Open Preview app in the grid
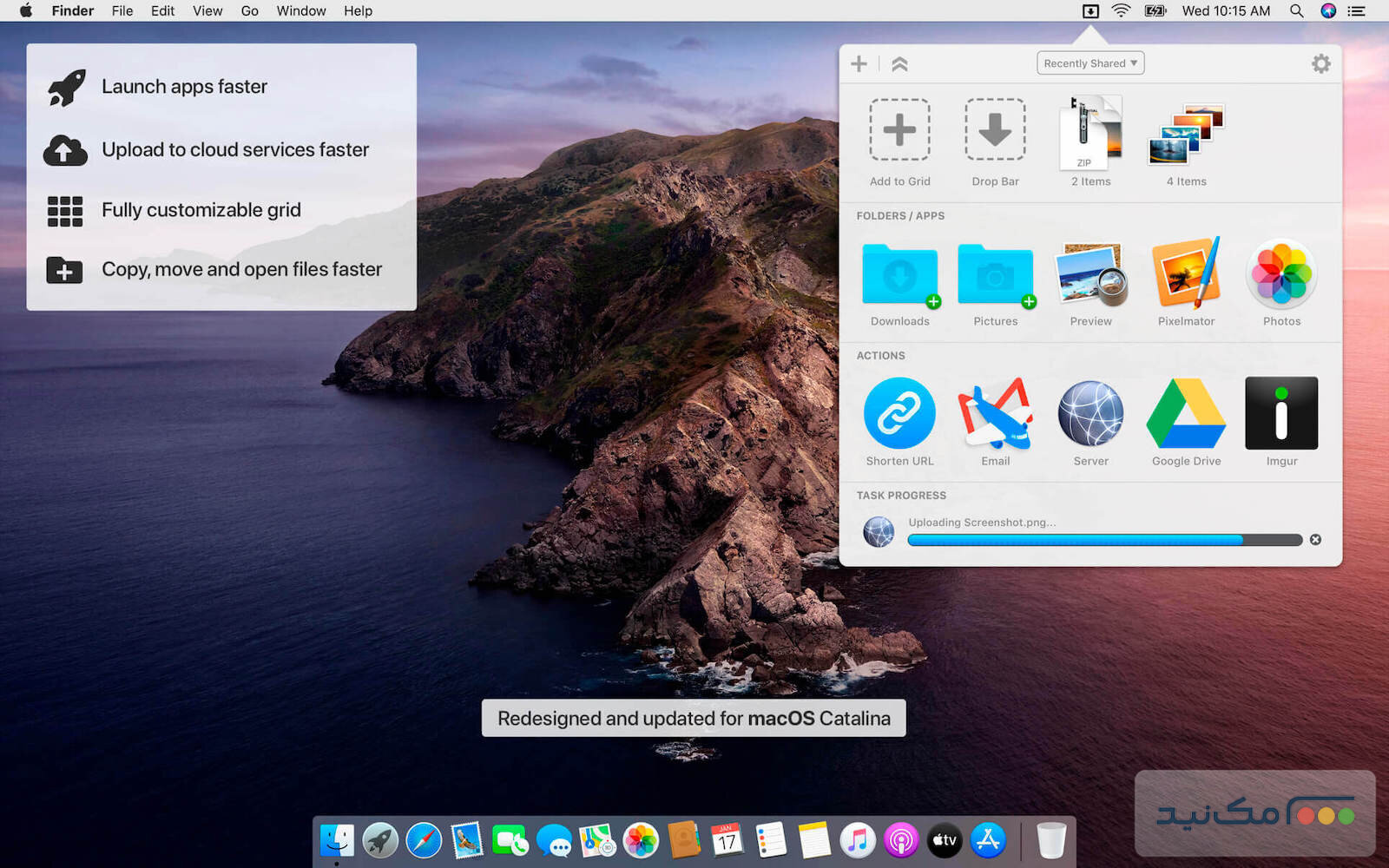This screenshot has height=868, width=1389. click(x=1090, y=274)
